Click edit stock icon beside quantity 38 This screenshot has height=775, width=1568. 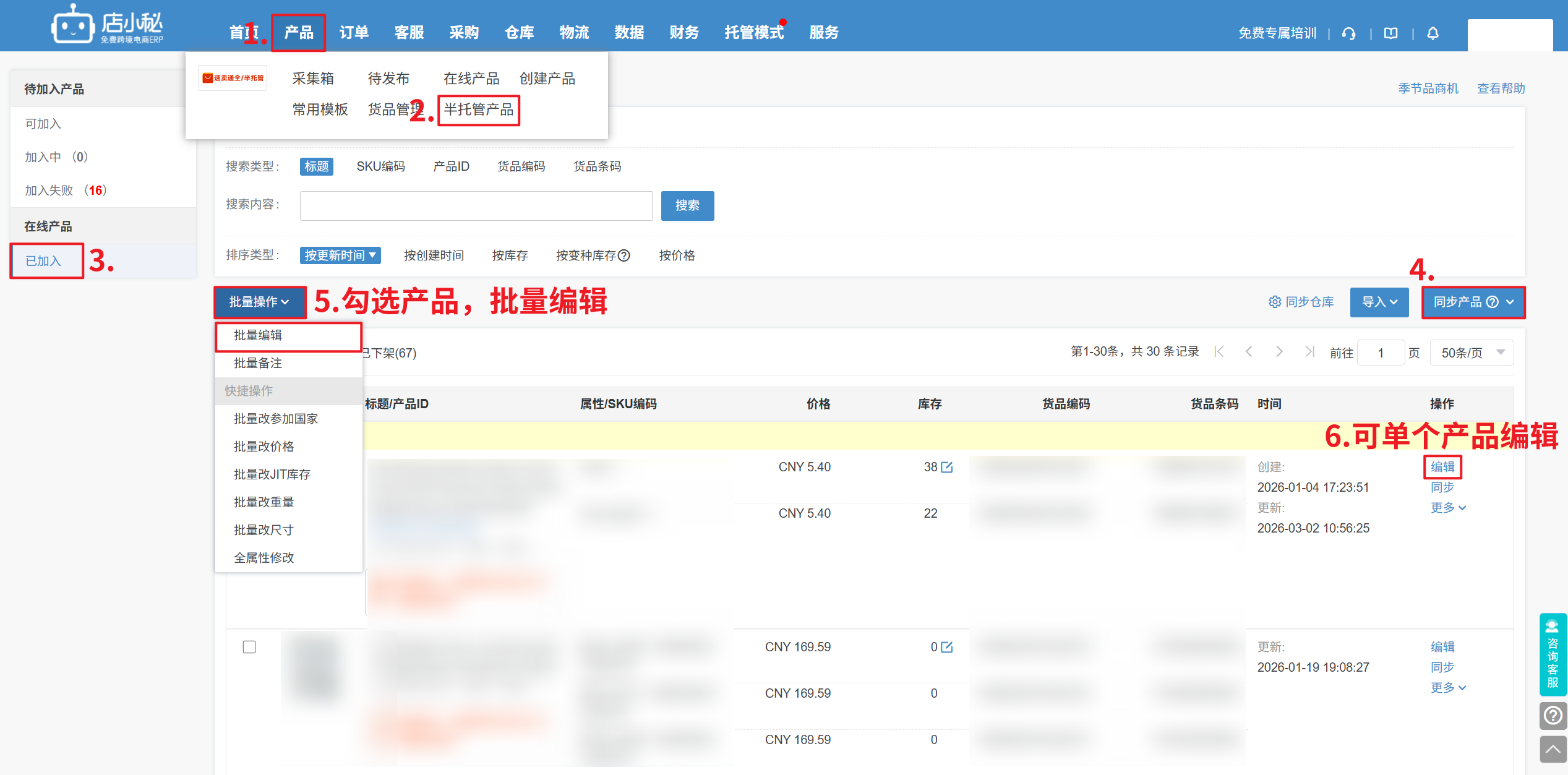point(946,468)
